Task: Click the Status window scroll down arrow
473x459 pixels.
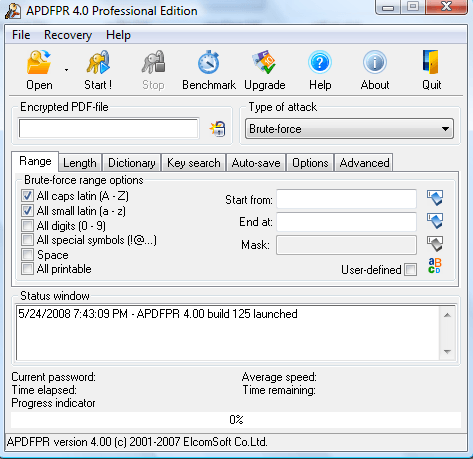Action: 447,352
